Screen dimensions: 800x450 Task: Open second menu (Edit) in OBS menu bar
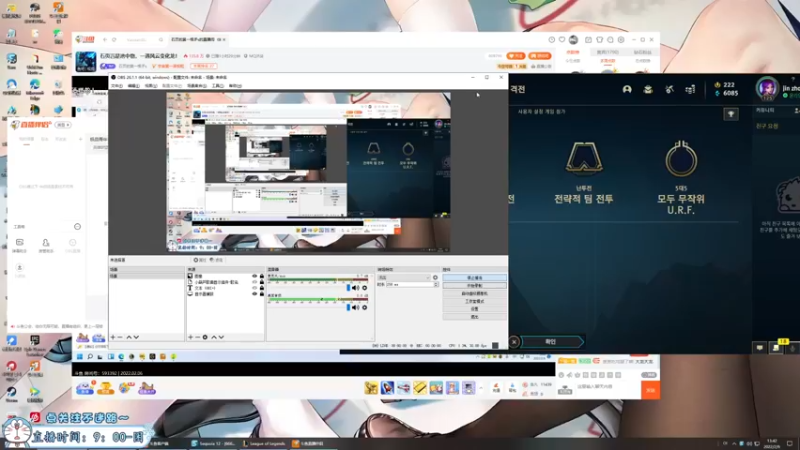134,86
